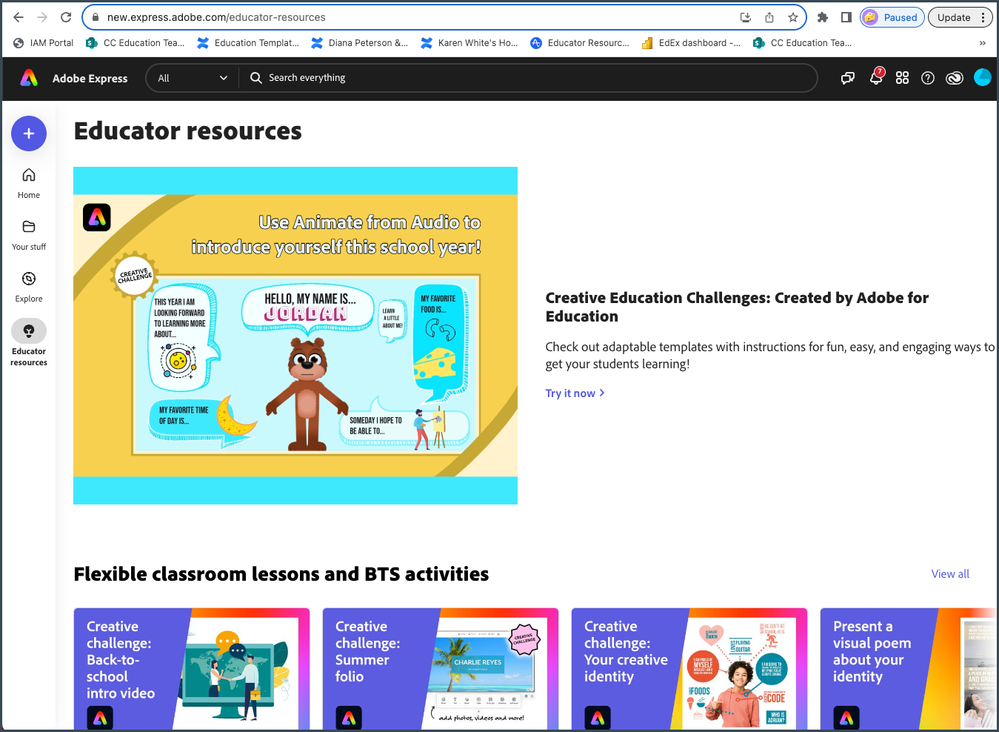Open the All search category dropdown
The height and width of the screenshot is (732, 999).
coord(191,77)
